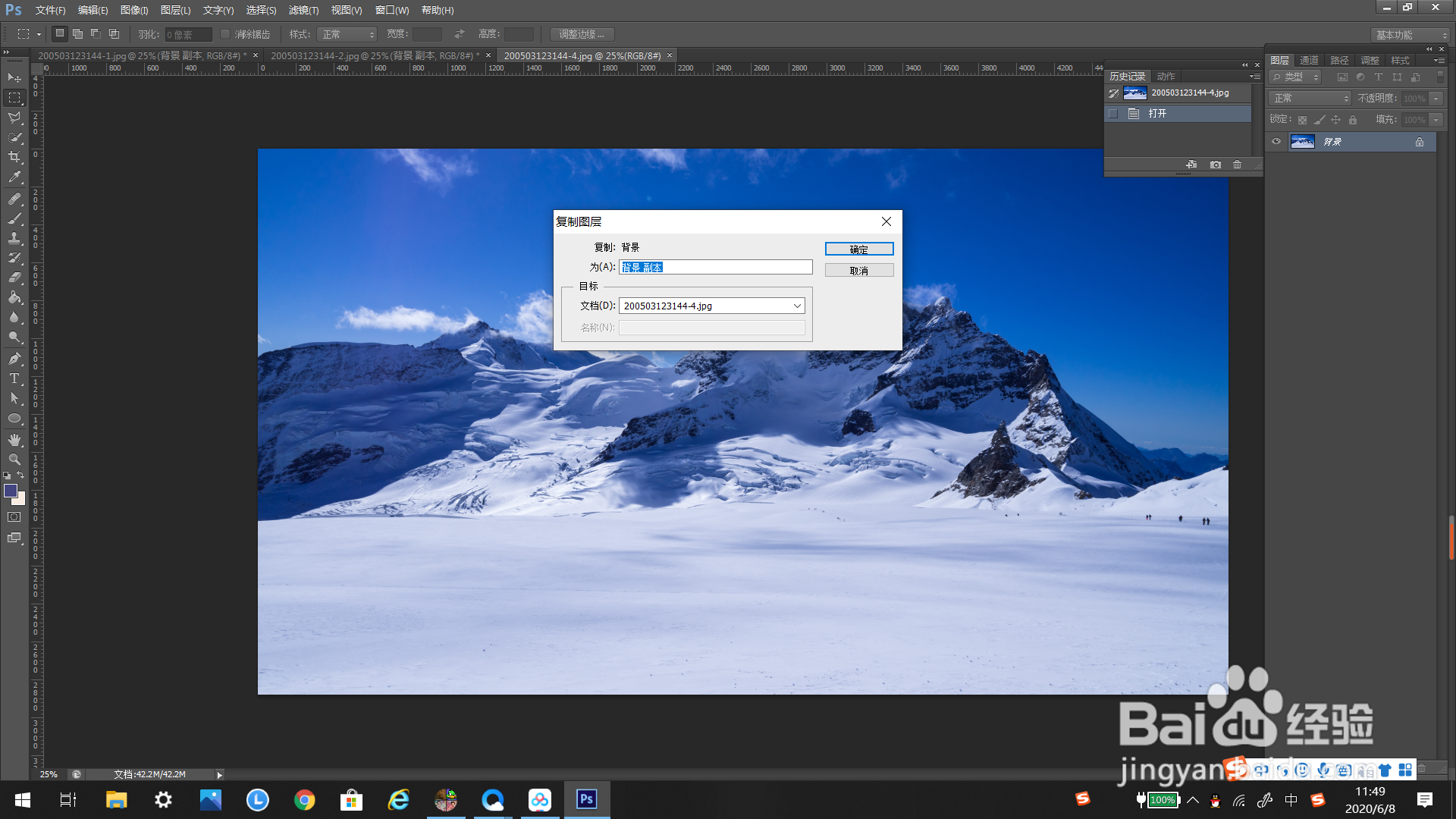Screen dimensions: 1456x819
Task: Open the 样式 dropdown in options bar
Action: (x=347, y=34)
